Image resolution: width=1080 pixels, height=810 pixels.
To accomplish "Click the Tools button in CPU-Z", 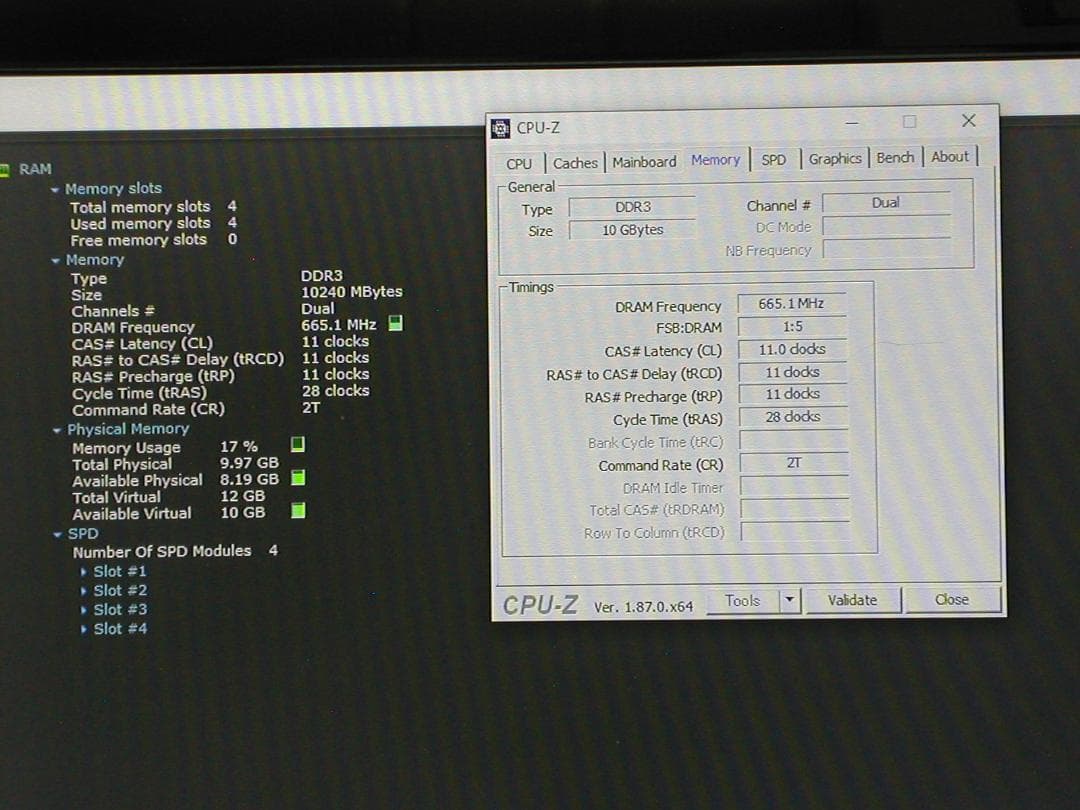I will pyautogui.click(x=742, y=601).
